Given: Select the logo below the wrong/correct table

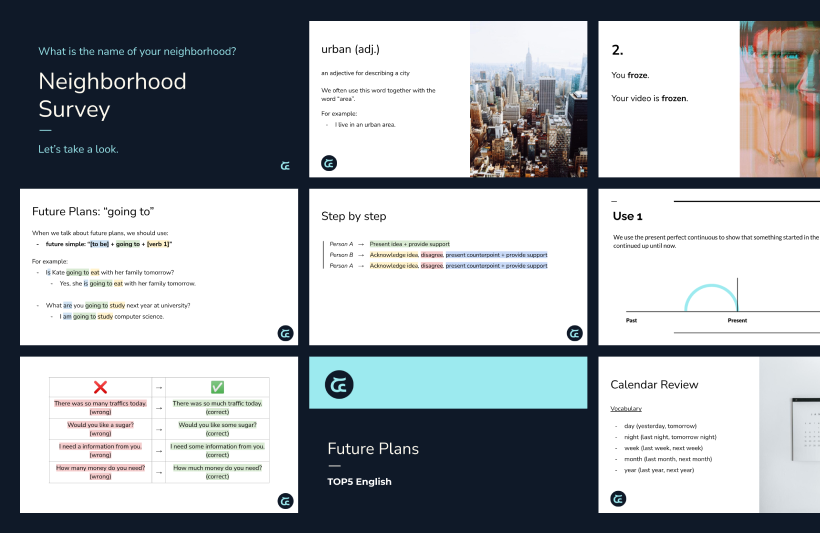Looking at the screenshot, I should [285, 501].
